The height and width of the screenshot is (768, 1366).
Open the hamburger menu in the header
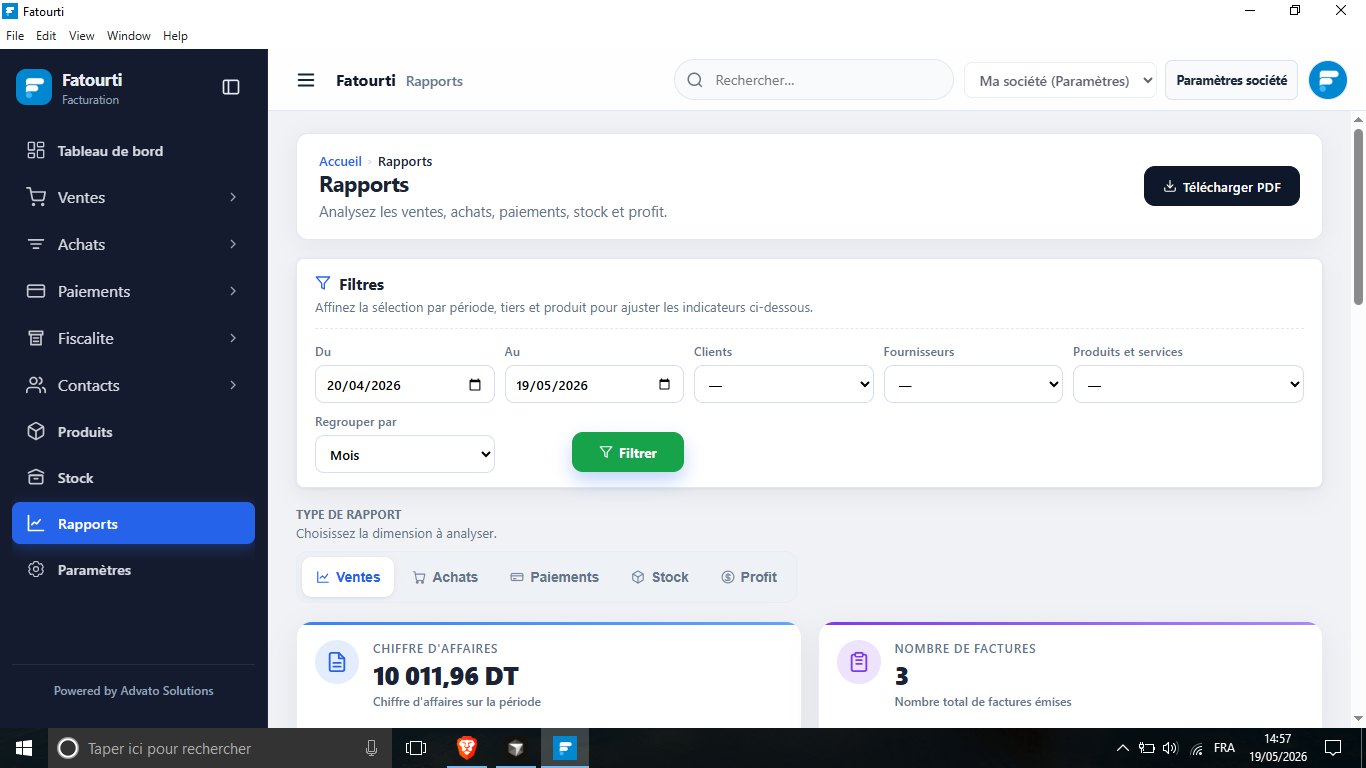tap(306, 80)
